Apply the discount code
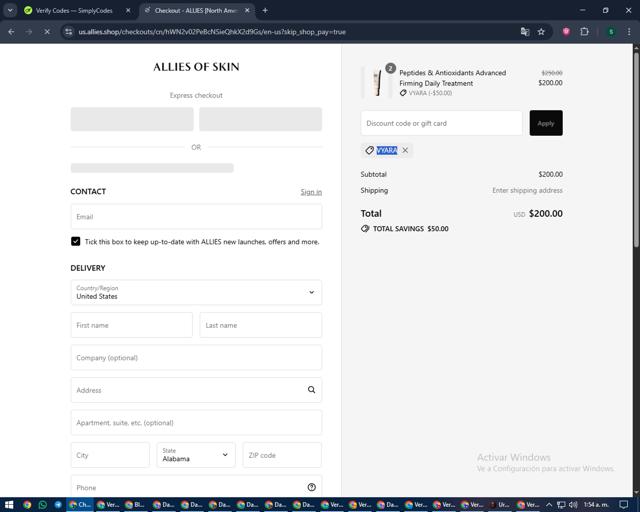640x512 pixels. point(546,123)
